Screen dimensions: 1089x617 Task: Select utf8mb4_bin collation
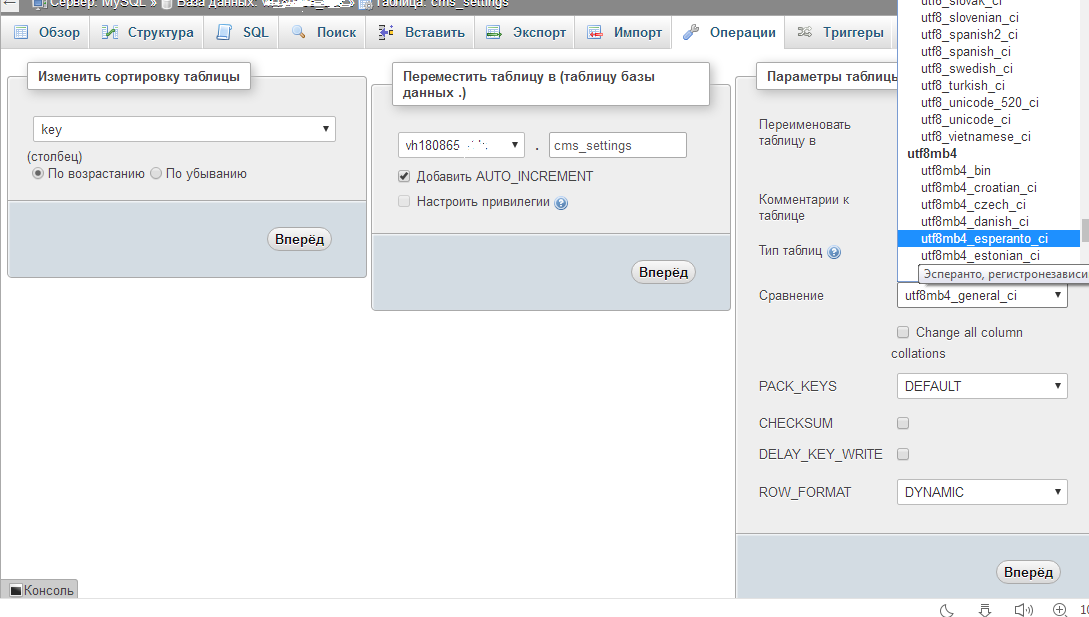point(988,171)
